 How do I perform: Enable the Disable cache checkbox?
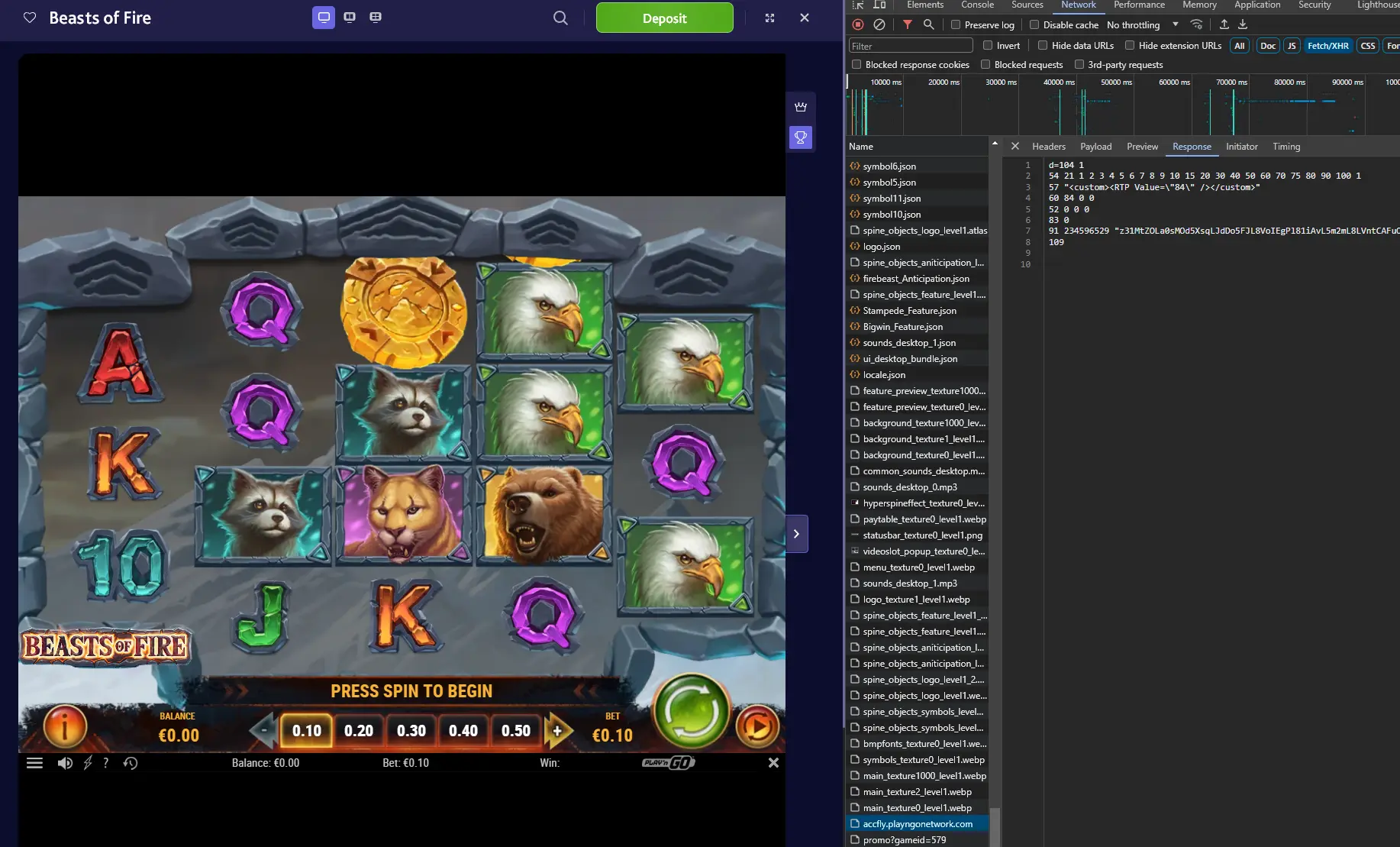pyautogui.click(x=1034, y=24)
